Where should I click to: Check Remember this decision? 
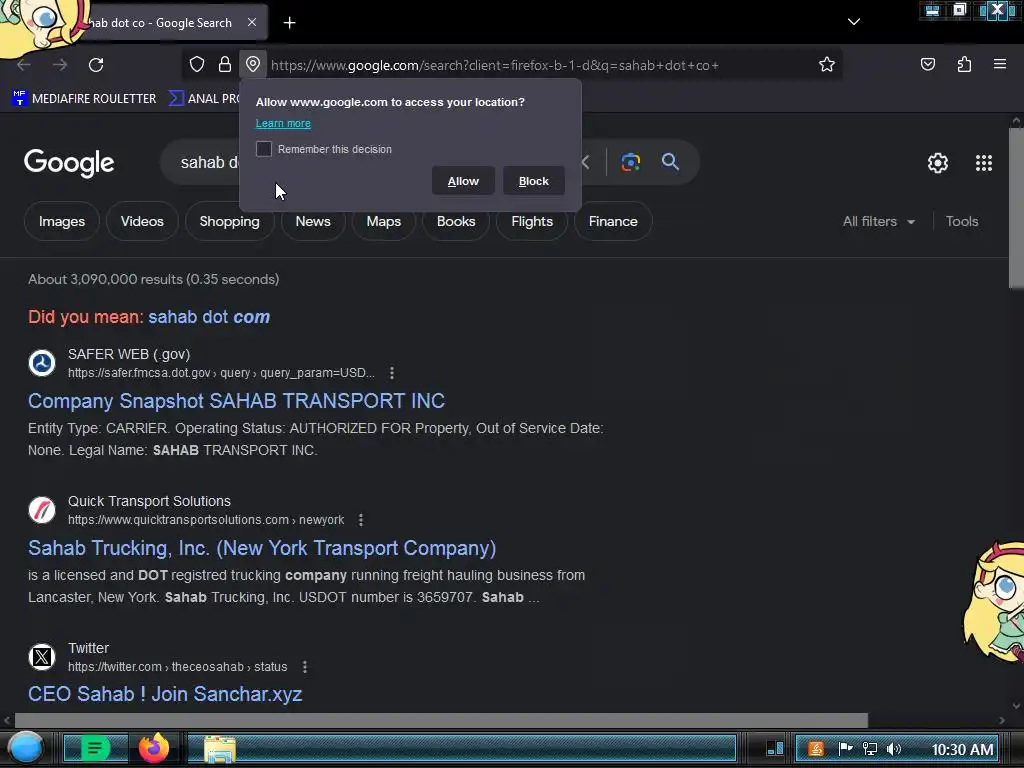point(264,149)
